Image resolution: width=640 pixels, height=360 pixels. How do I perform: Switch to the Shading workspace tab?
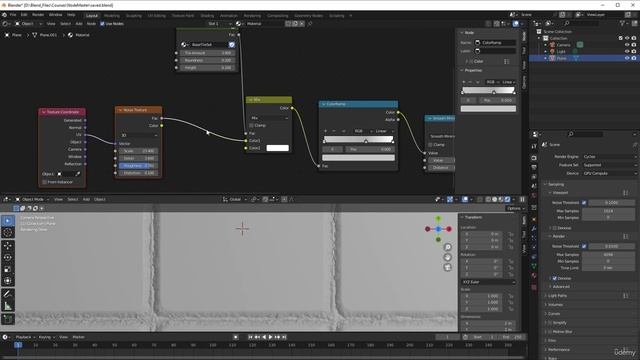(x=207, y=16)
